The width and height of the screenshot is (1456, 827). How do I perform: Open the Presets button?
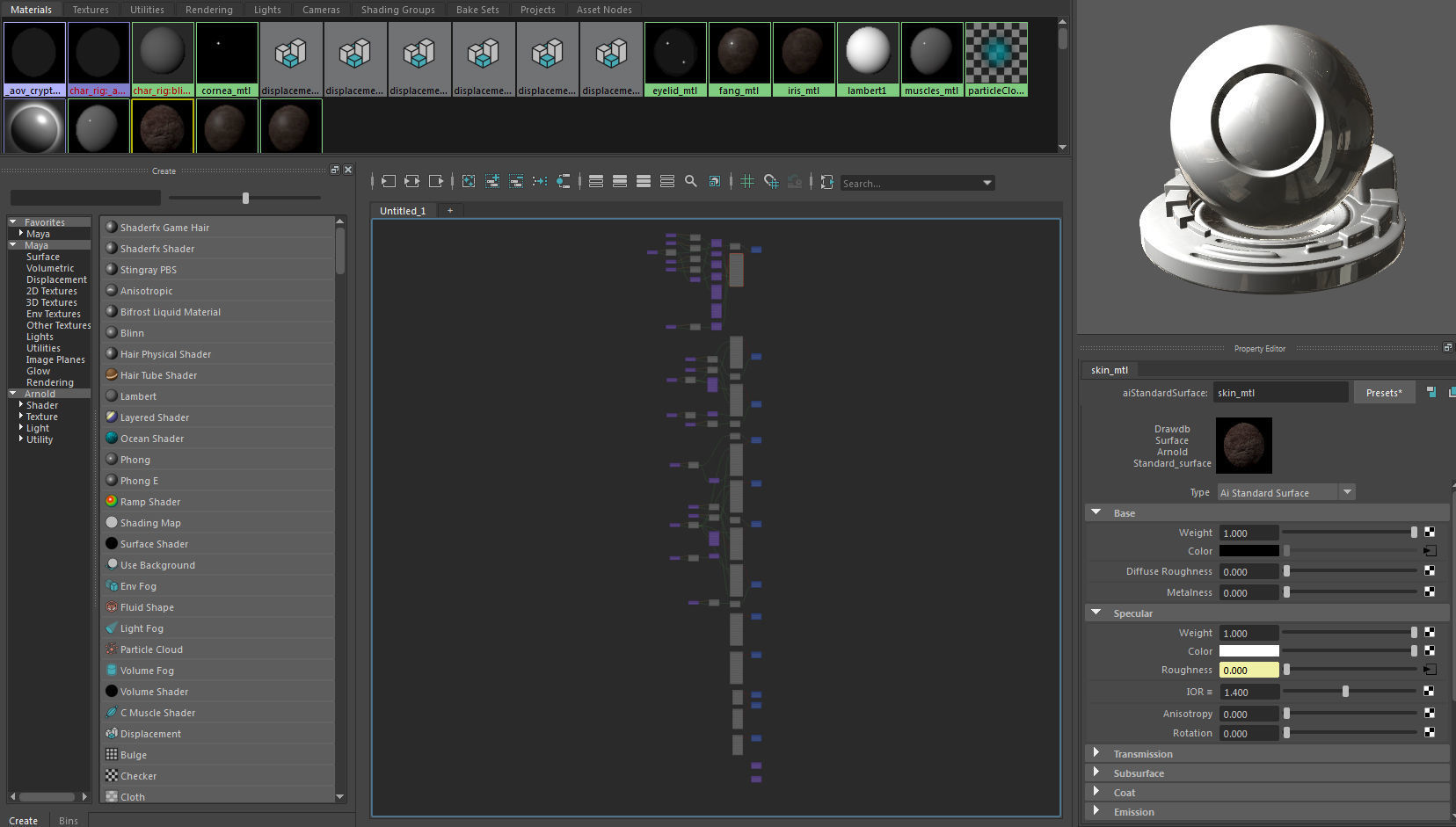(1384, 393)
